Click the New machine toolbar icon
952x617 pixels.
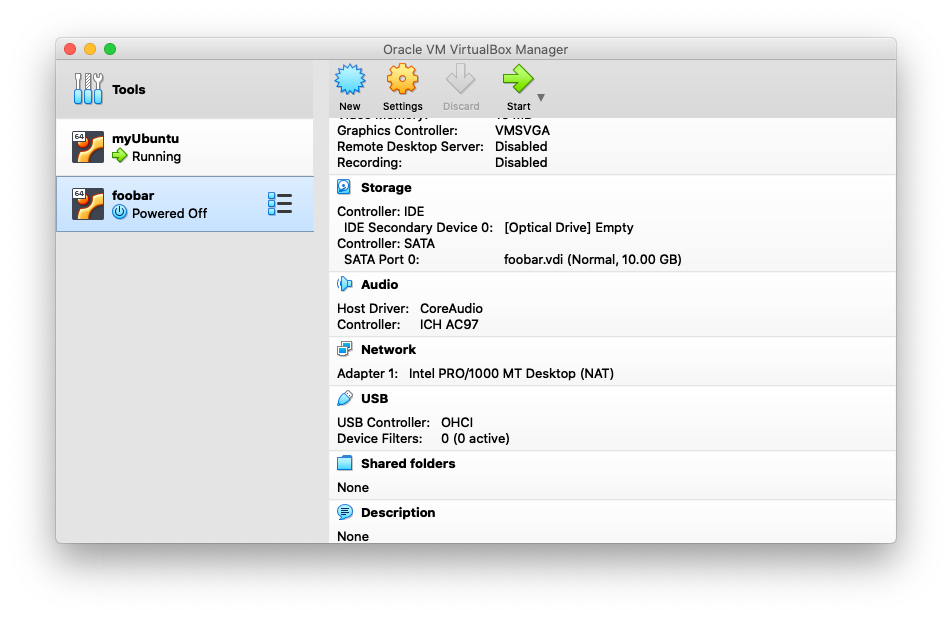point(350,80)
